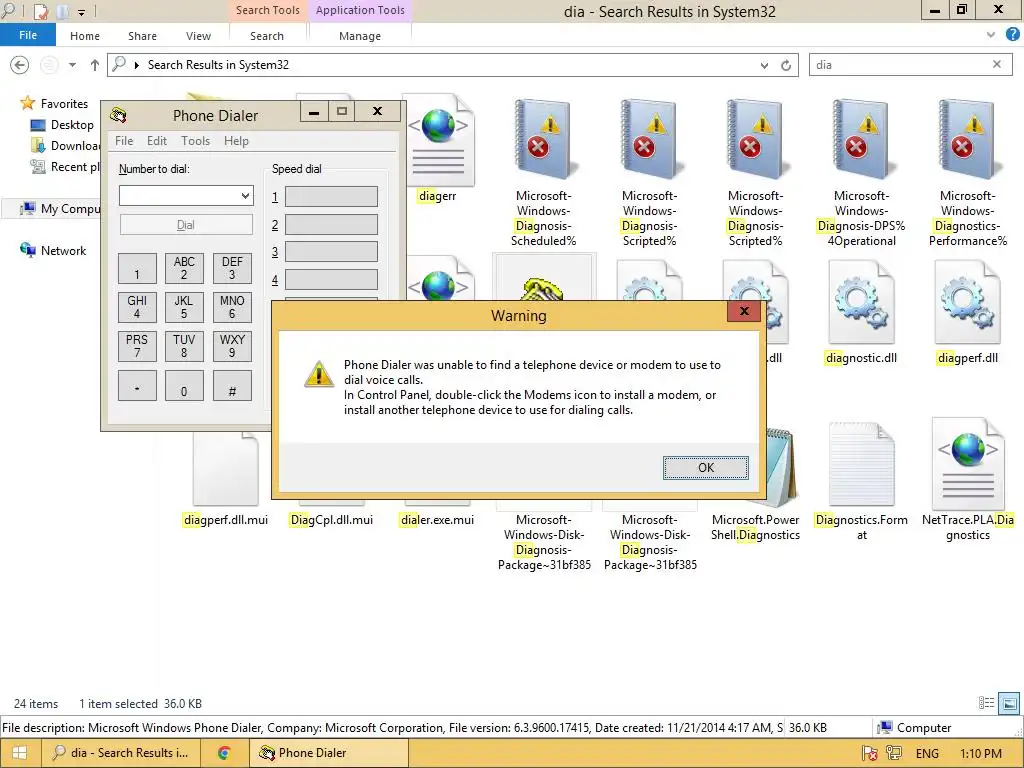The width and height of the screenshot is (1024, 768).
Task: Clear the search box with the X
Action: click(997, 64)
